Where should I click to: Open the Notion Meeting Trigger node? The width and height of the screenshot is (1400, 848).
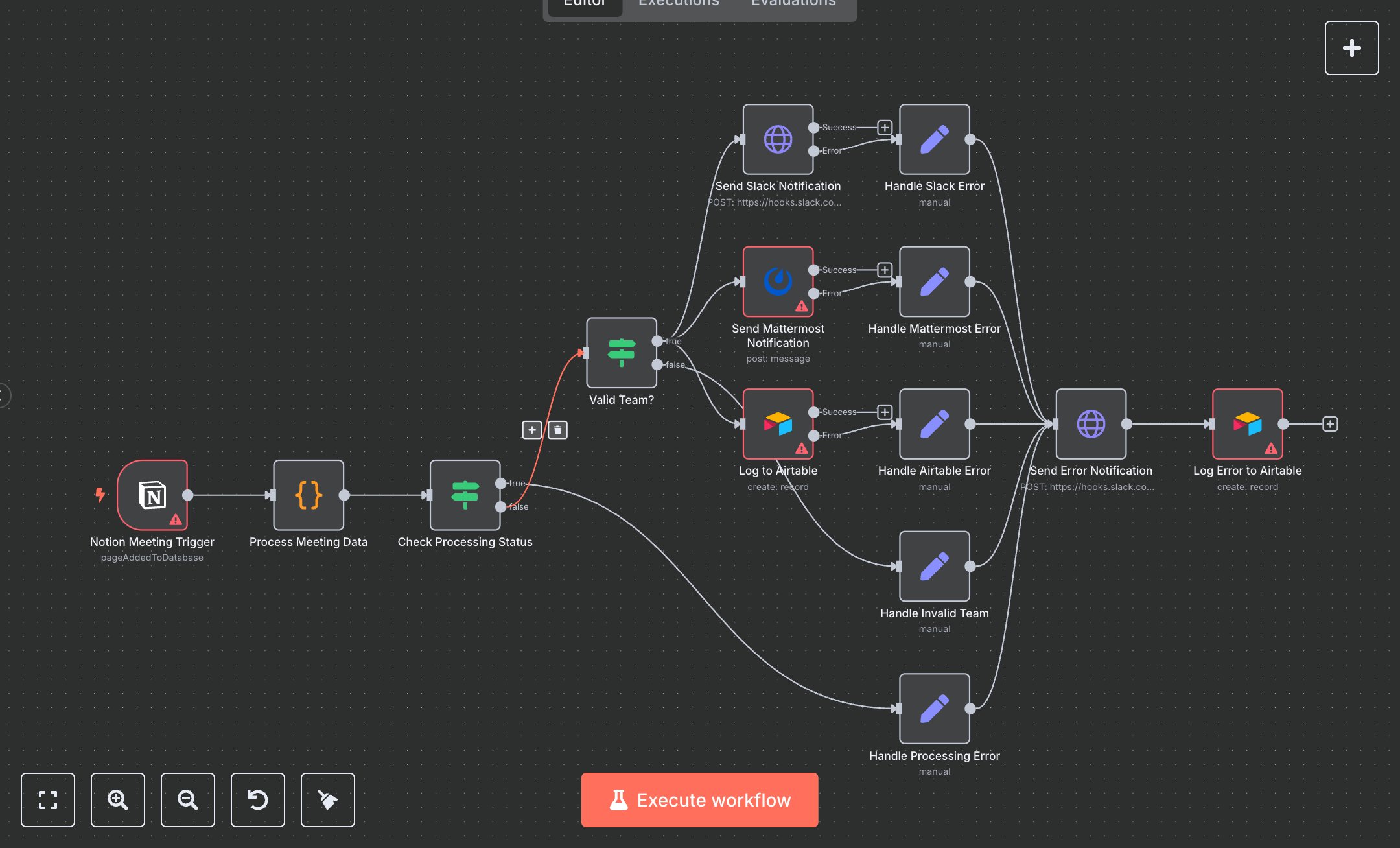tap(152, 496)
